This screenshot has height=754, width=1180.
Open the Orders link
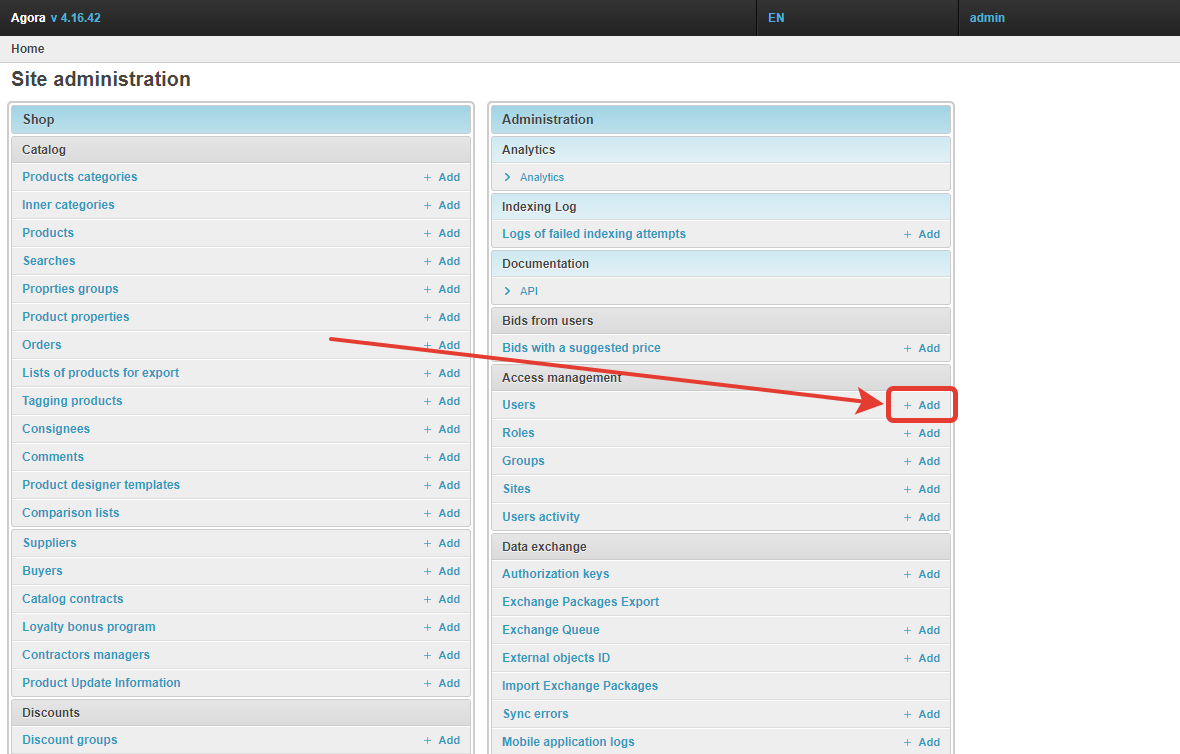[42, 345]
